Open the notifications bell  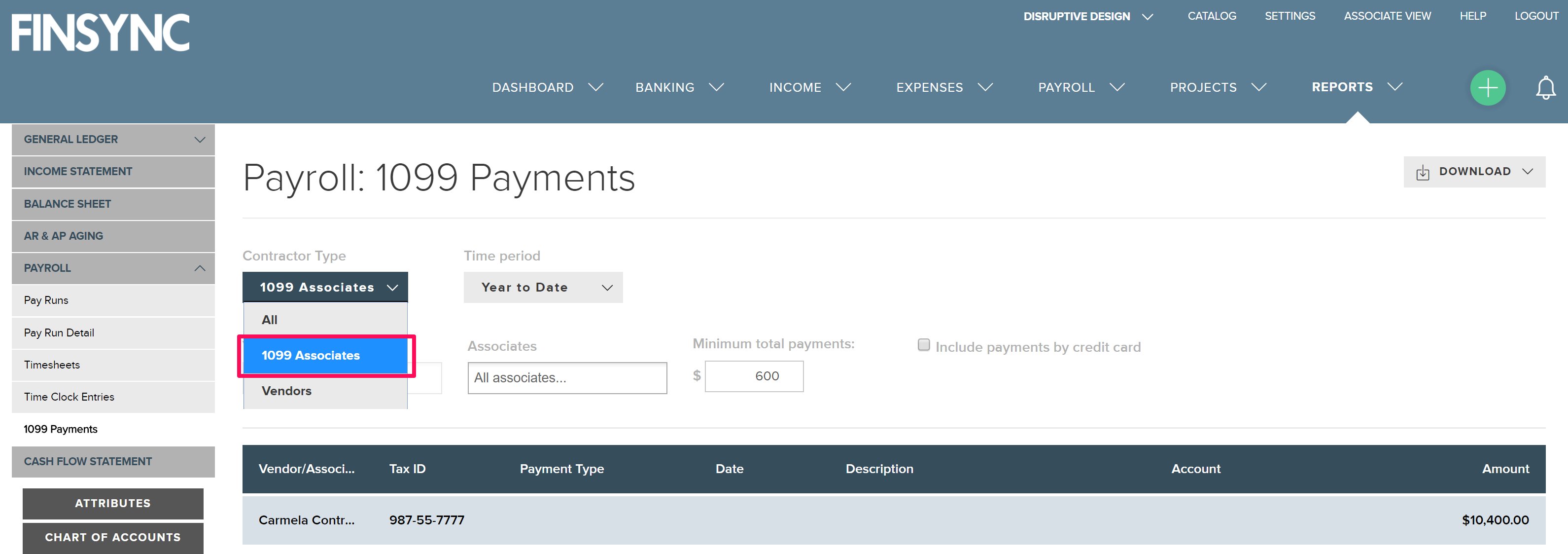1545,88
